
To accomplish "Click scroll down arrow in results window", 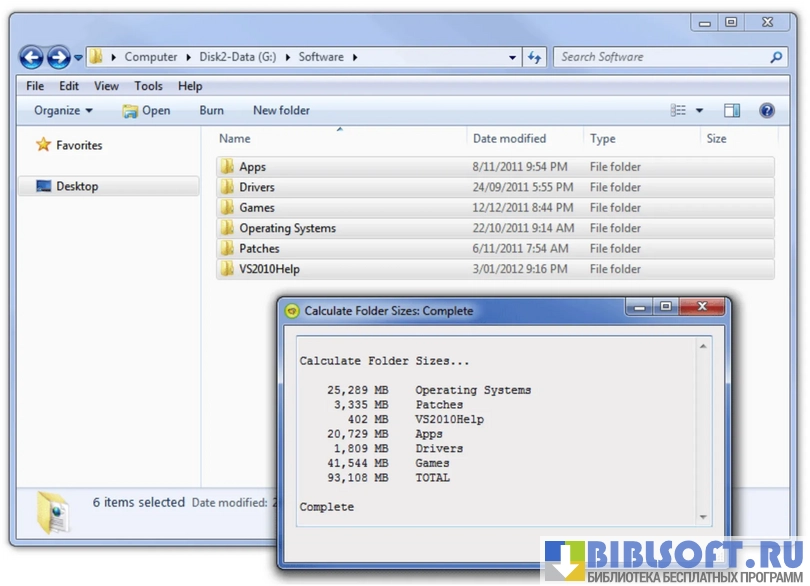I will point(703,517).
